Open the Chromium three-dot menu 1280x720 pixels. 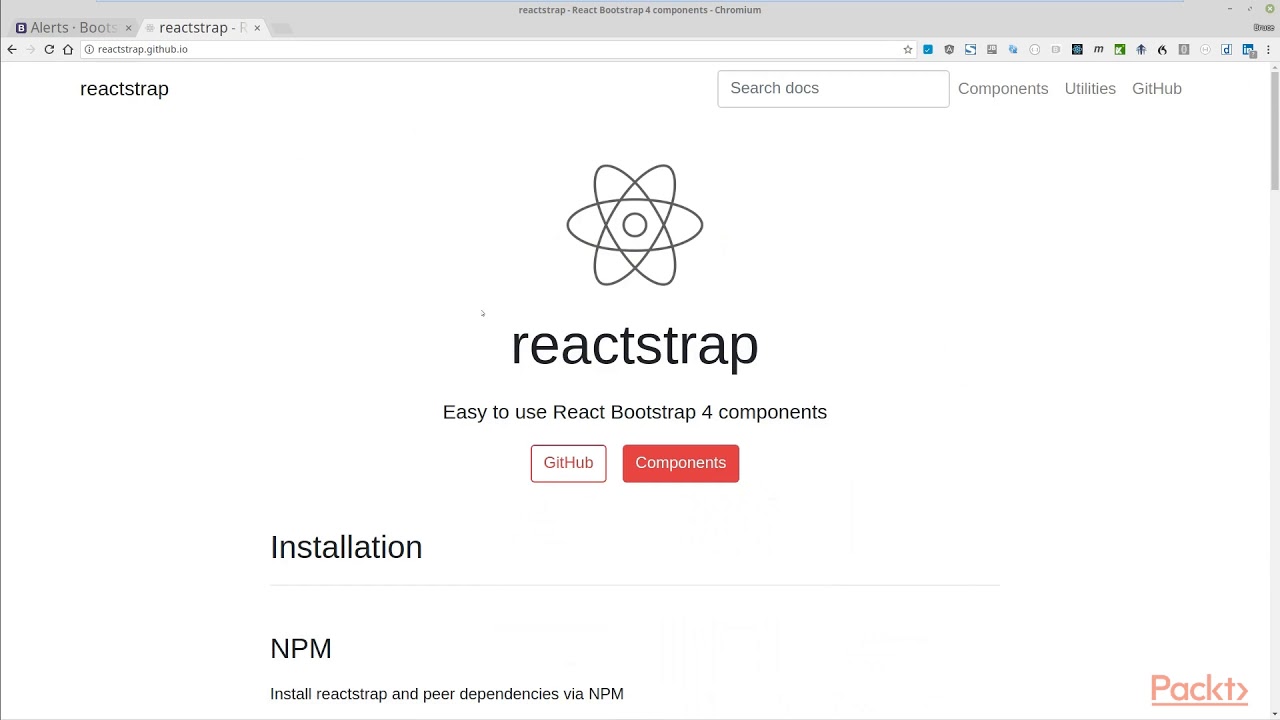tap(1268, 49)
